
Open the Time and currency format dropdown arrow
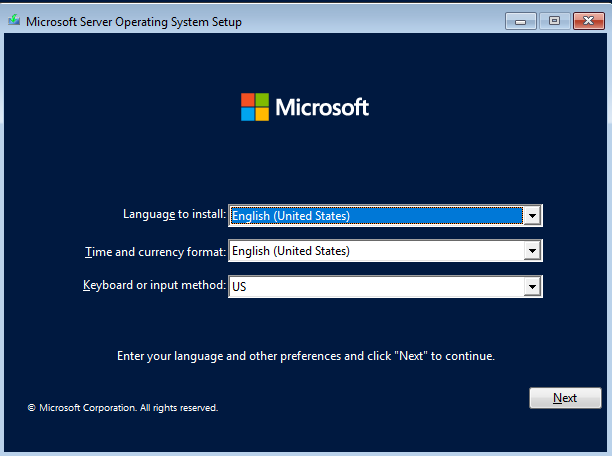pyautogui.click(x=532, y=251)
